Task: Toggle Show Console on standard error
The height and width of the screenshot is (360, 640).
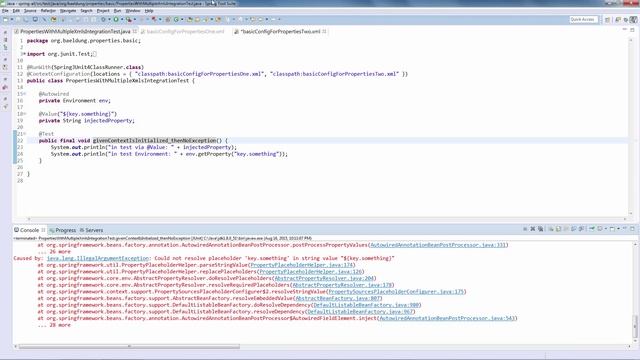Action: [581, 229]
